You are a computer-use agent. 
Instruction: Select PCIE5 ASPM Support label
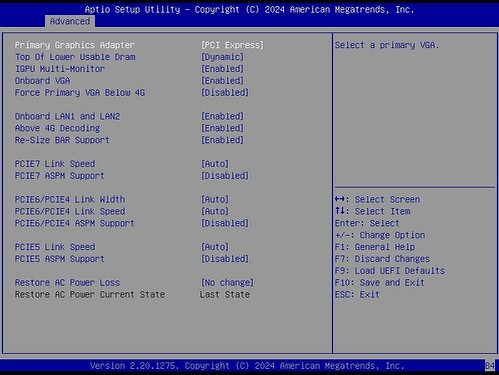[59, 259]
